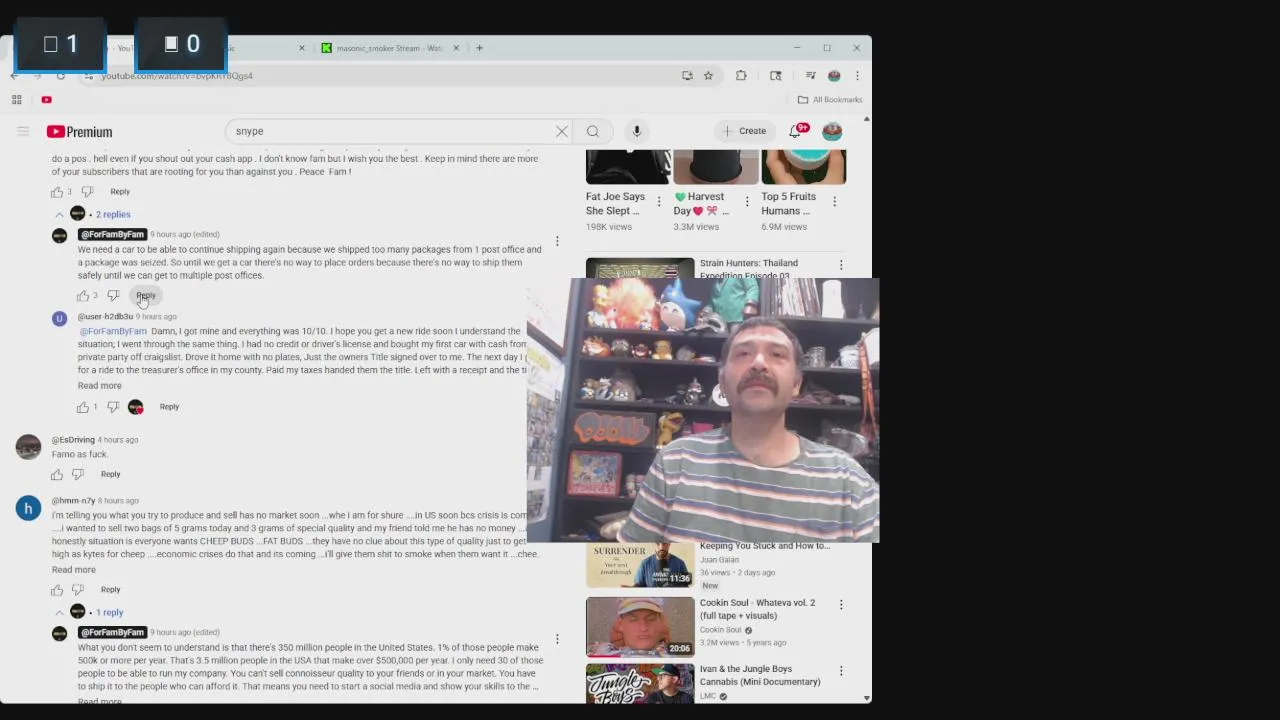Like the top comment ending 'Peace Fam'
Image resolution: width=1280 pixels, height=720 pixels.
[57, 192]
